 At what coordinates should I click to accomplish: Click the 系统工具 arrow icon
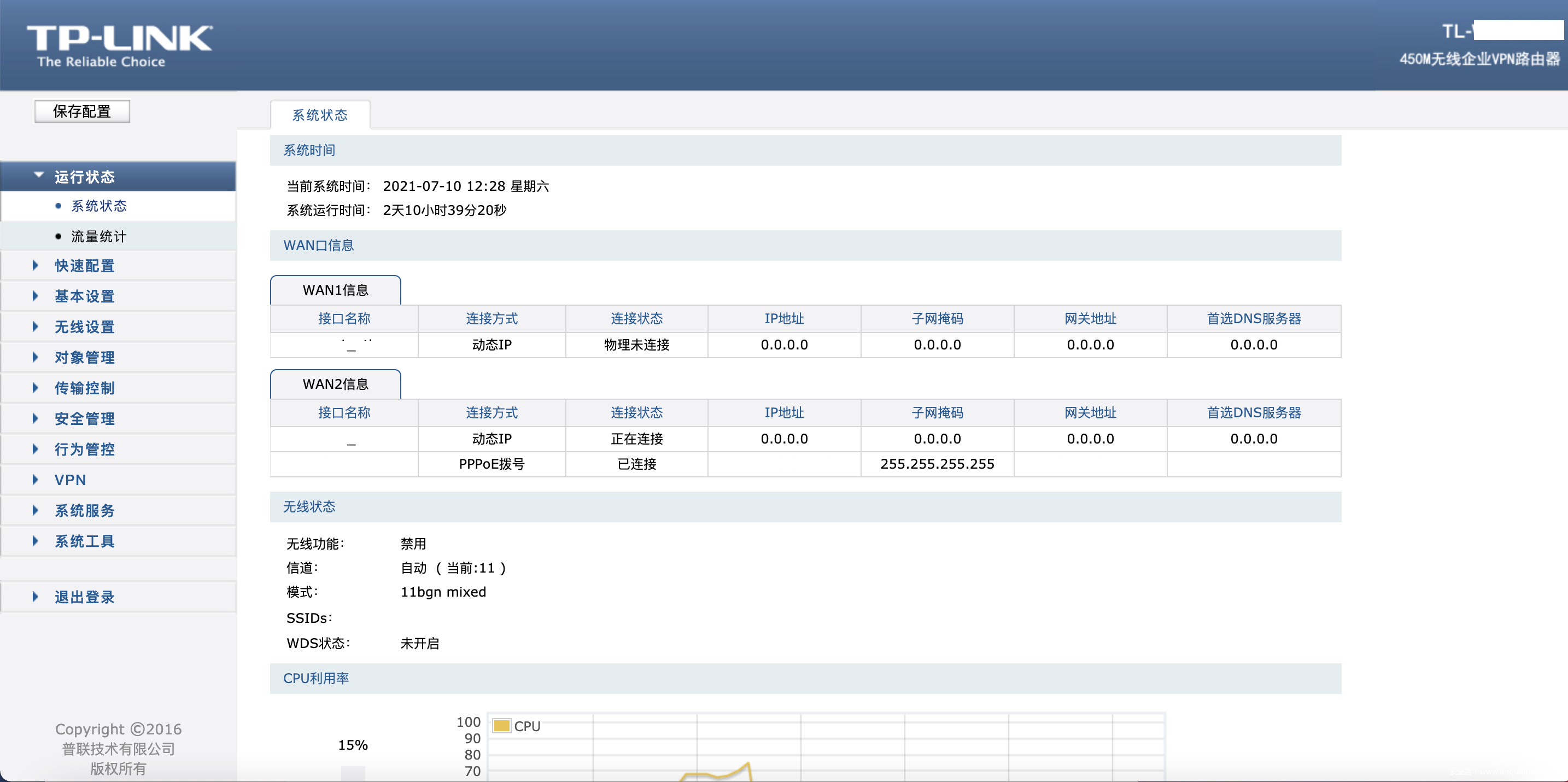pyautogui.click(x=36, y=541)
